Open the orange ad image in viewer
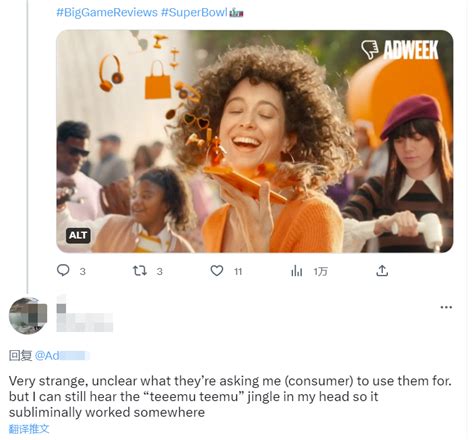The height and width of the screenshot is (440, 474). pos(255,141)
